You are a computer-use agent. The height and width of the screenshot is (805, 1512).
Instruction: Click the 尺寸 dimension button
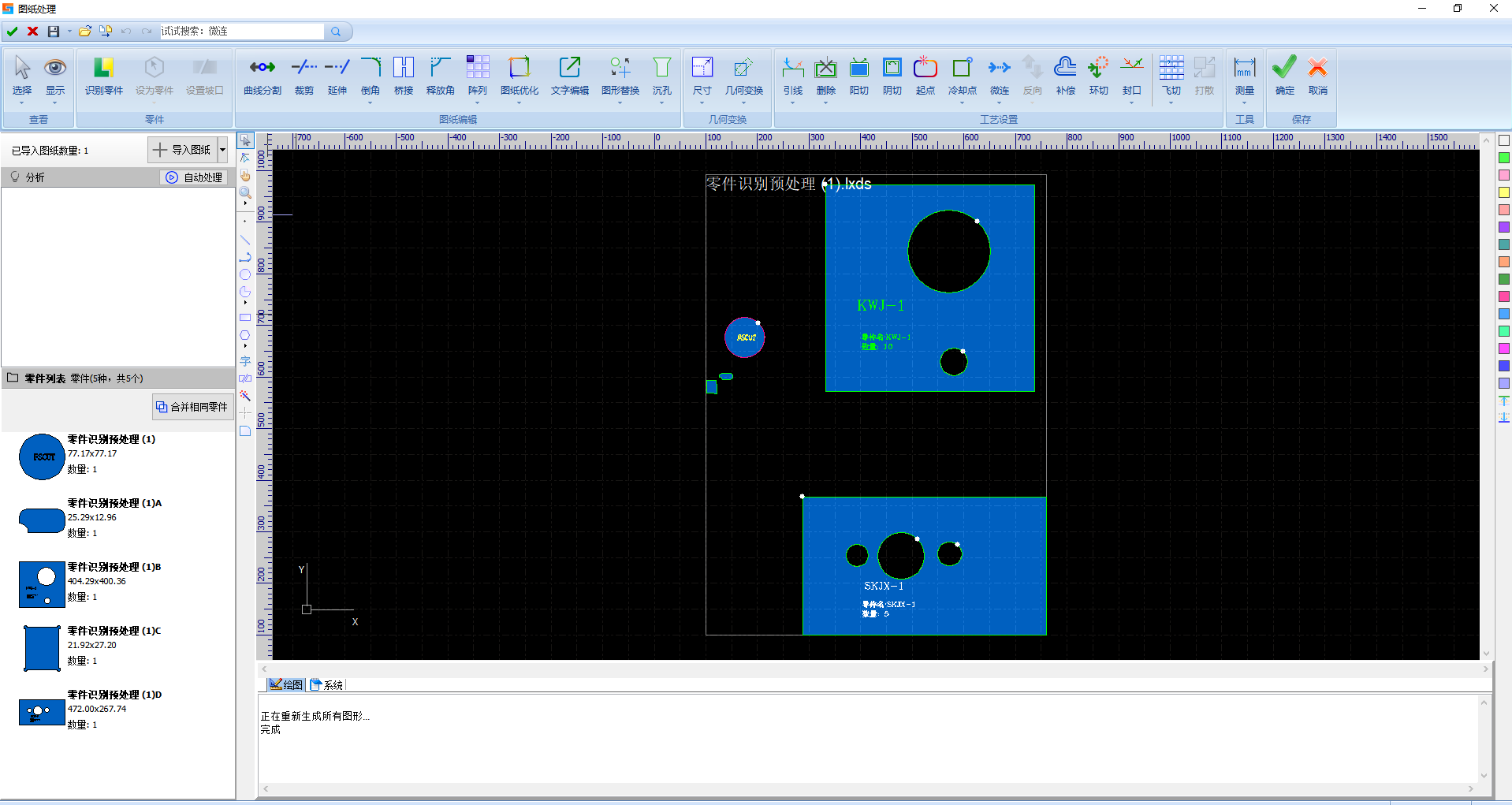point(702,76)
